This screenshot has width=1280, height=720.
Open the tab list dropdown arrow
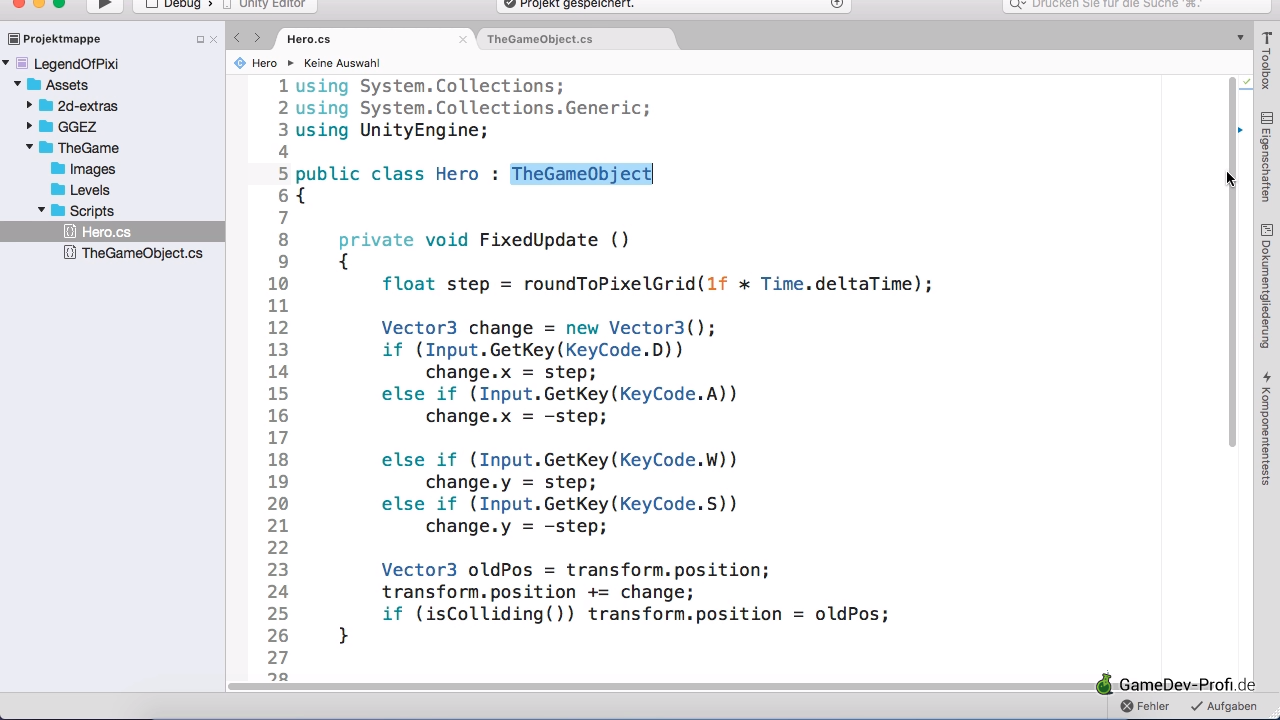(1241, 38)
